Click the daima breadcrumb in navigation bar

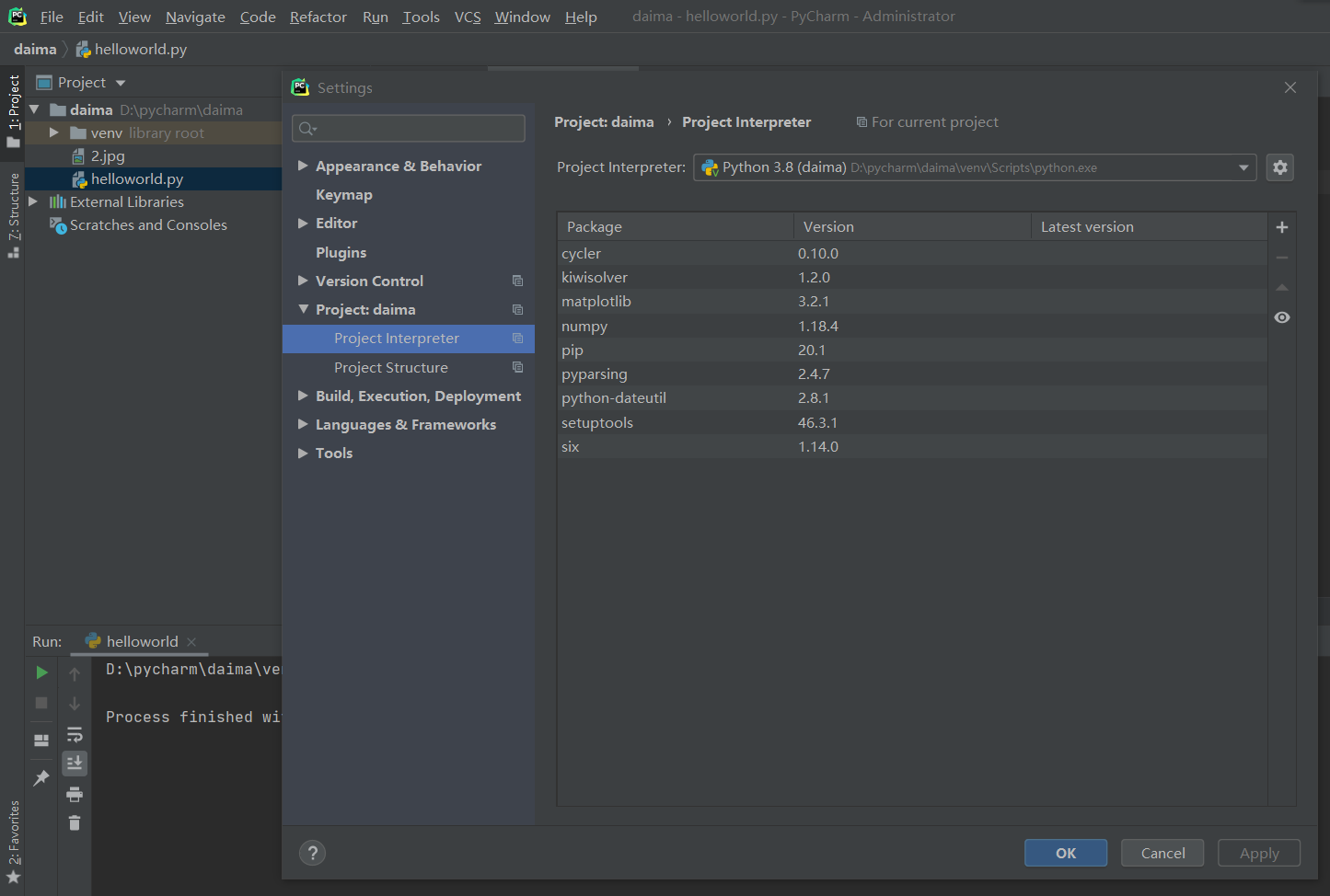click(x=35, y=50)
